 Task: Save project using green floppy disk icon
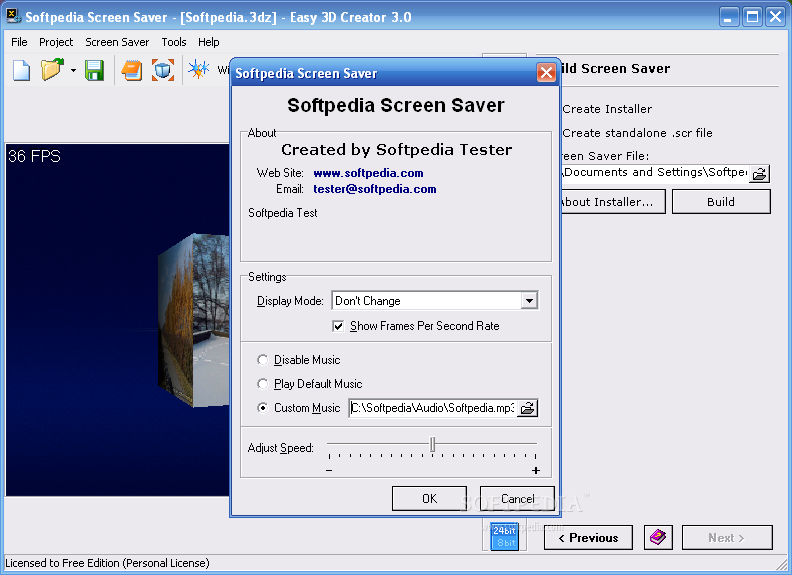[94, 70]
